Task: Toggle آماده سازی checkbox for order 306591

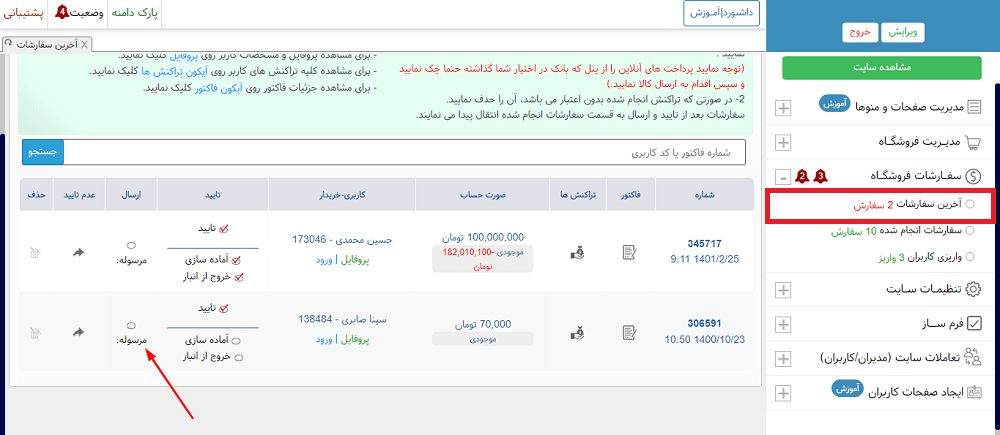Action: [x=237, y=340]
